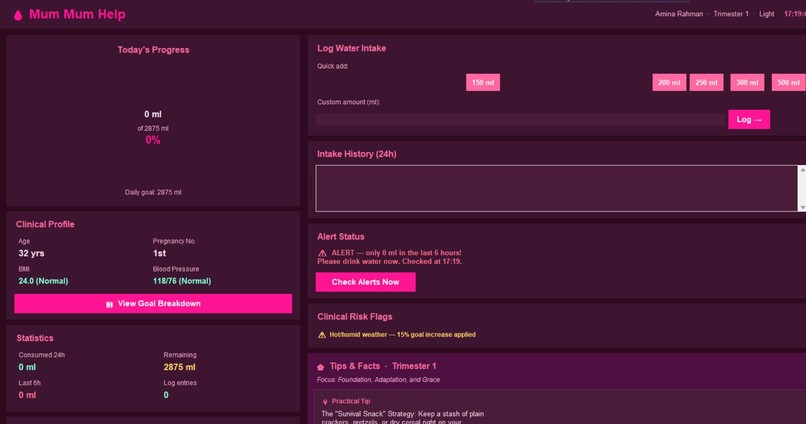Click the Amina Rahman user name
Image resolution: width=806 pixels, height=424 pixels.
tap(679, 14)
